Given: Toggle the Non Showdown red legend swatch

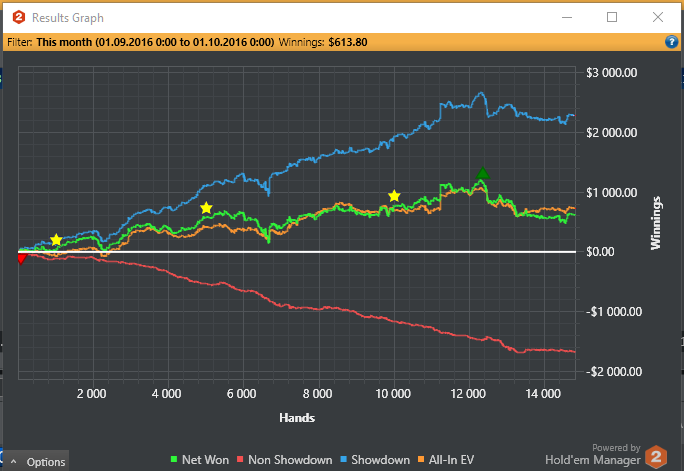Looking at the screenshot, I should [x=240, y=459].
